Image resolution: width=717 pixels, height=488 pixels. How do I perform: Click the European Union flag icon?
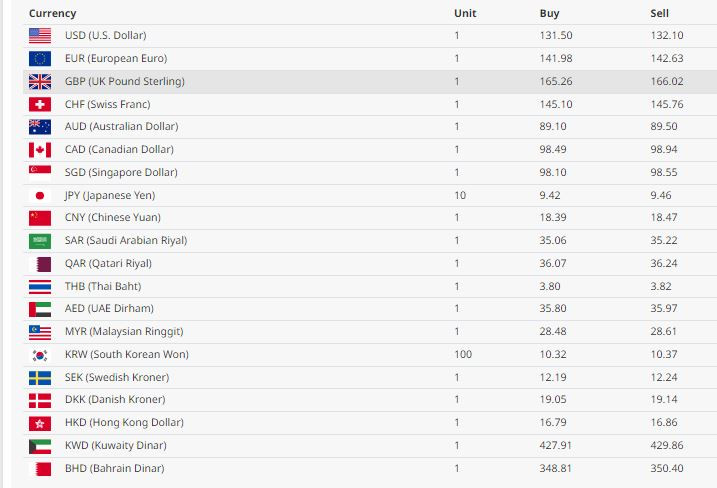(40, 59)
